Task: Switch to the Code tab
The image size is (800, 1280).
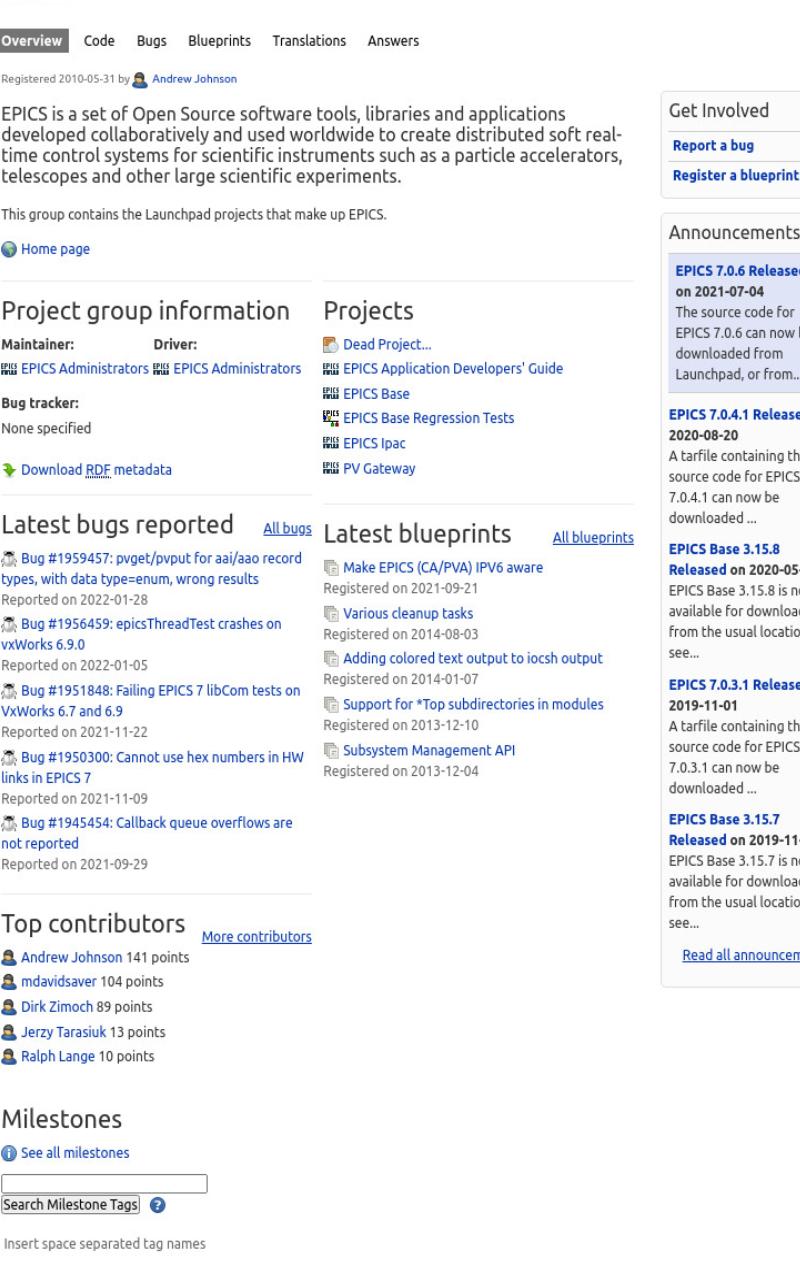Action: [99, 41]
